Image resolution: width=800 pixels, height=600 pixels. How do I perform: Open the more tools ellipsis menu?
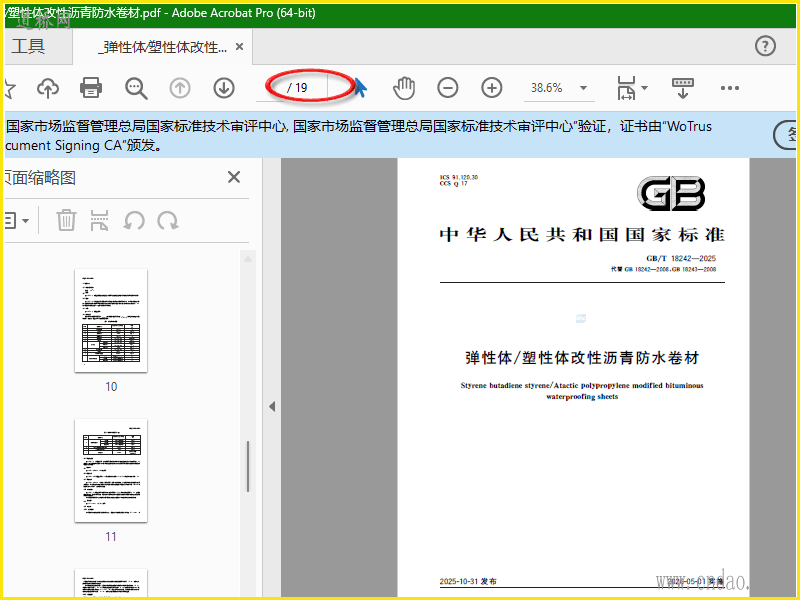pyautogui.click(x=730, y=88)
